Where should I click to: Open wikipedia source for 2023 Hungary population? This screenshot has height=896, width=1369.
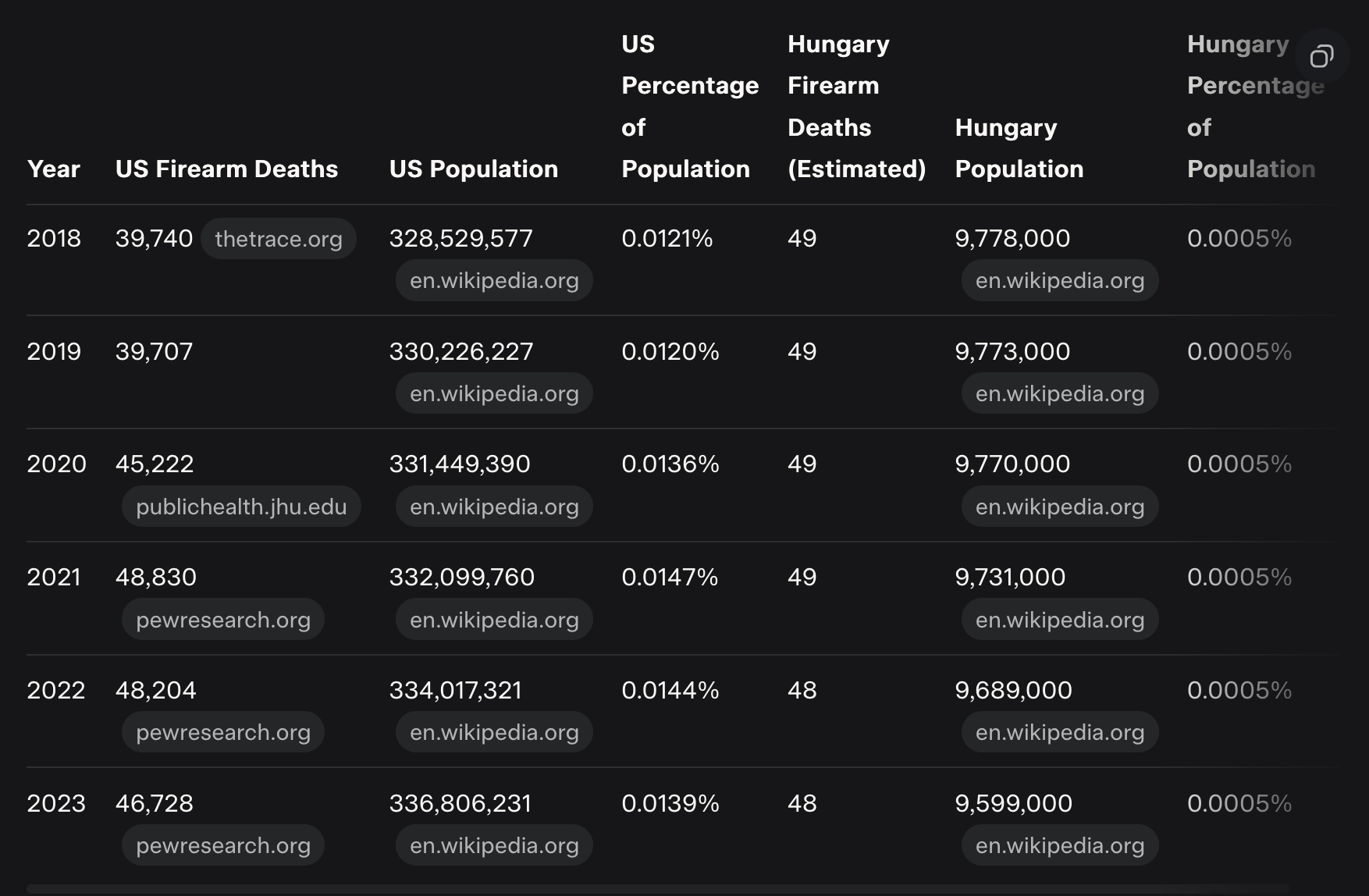pyautogui.click(x=1059, y=846)
